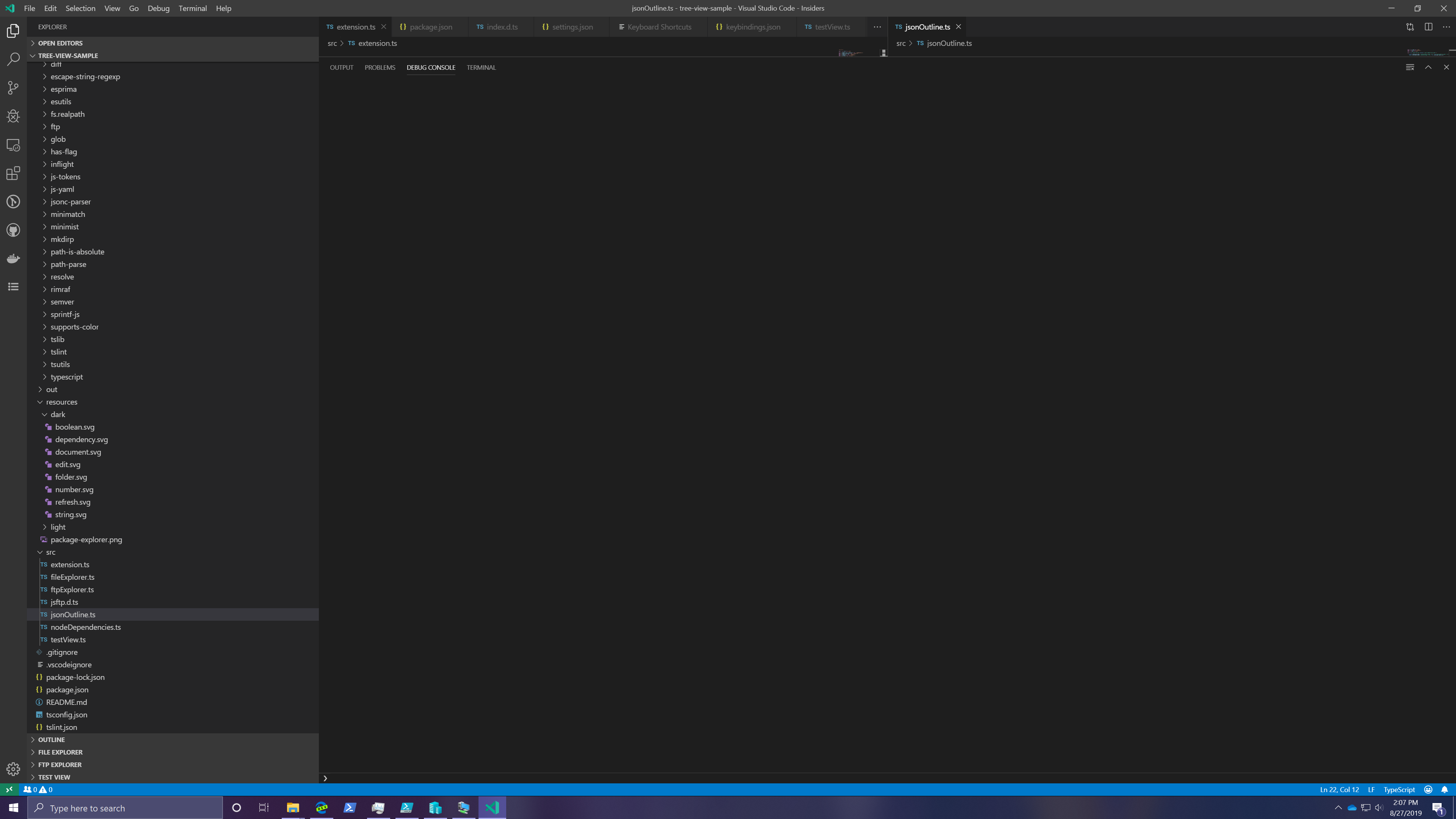
Task: Expand the OUTLINE section
Action: (173, 739)
